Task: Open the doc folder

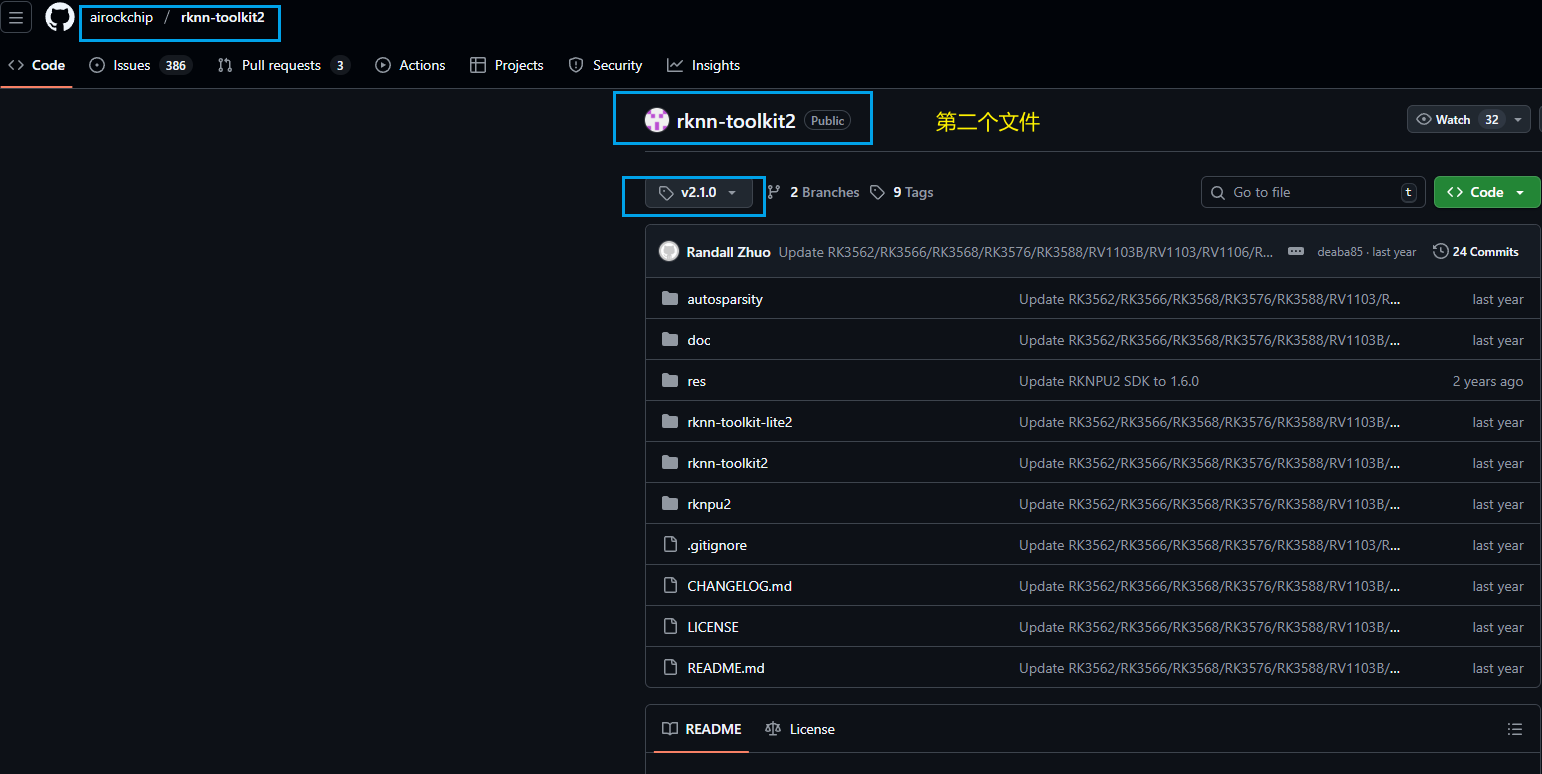Action: tap(699, 340)
